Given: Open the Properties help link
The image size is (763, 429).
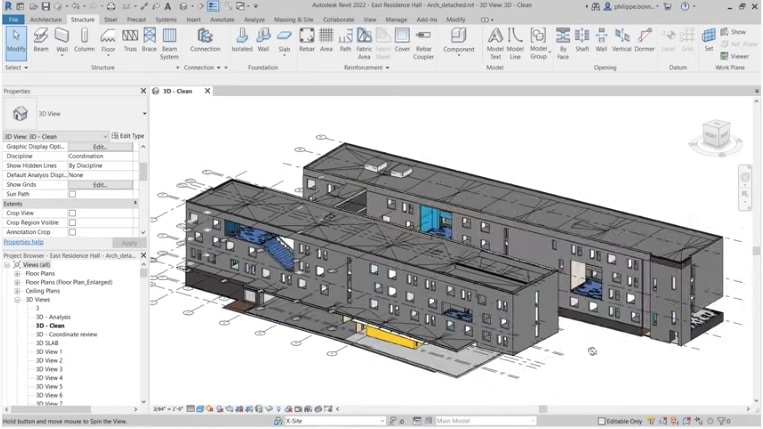Looking at the screenshot, I should 23,242.
